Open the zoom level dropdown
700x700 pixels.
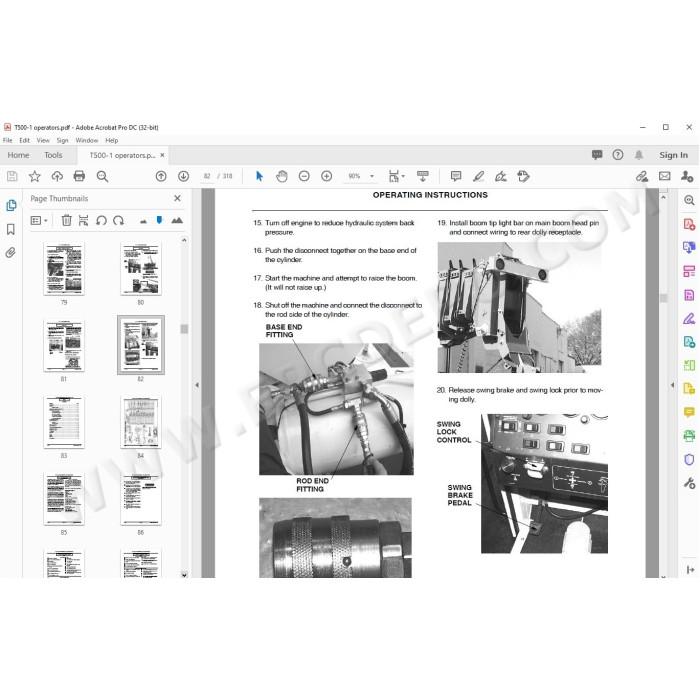click(372, 176)
